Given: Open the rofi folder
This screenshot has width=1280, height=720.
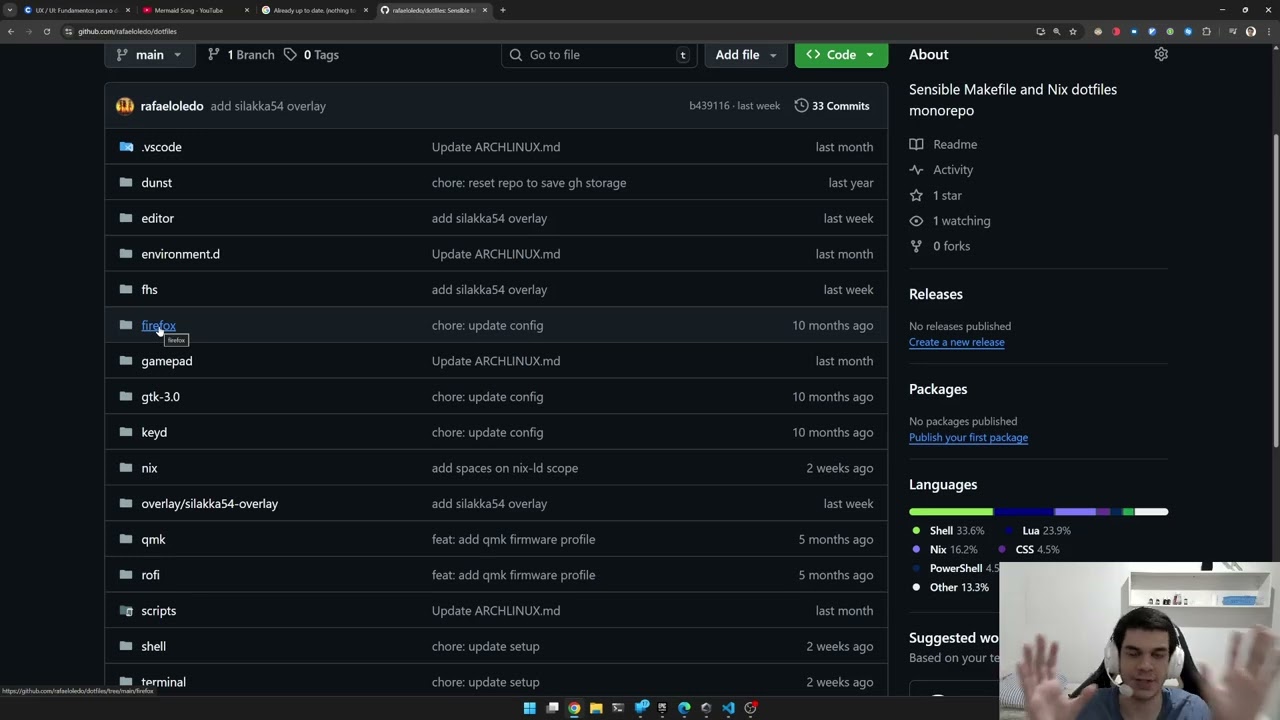Looking at the screenshot, I should click(150, 575).
